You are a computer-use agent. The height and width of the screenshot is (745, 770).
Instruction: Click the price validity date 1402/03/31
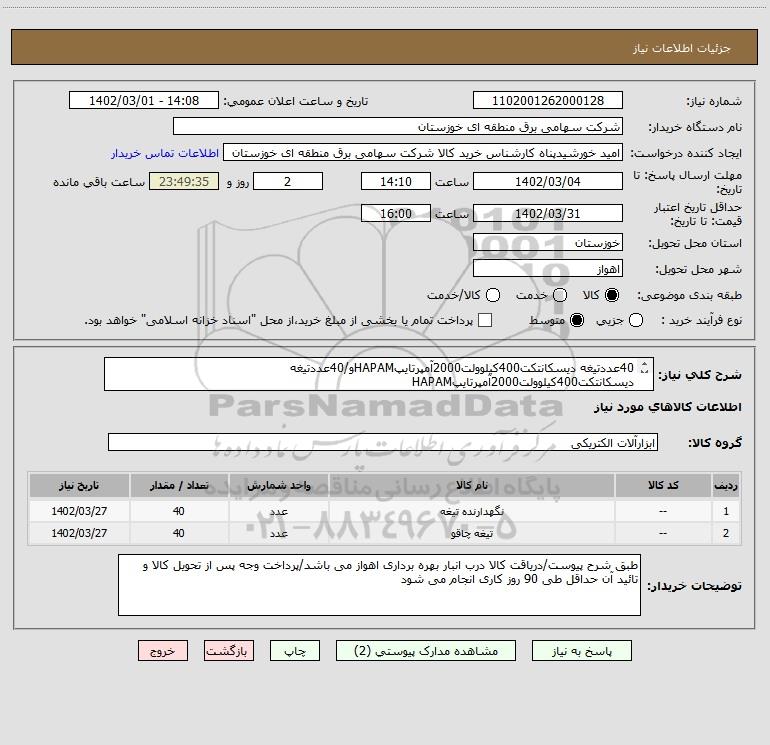click(548, 213)
